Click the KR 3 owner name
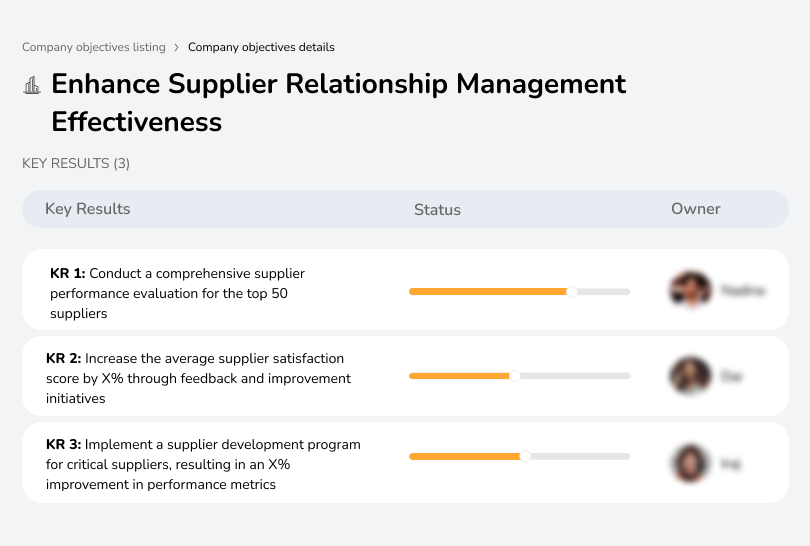The width and height of the screenshot is (810, 546). [730, 464]
